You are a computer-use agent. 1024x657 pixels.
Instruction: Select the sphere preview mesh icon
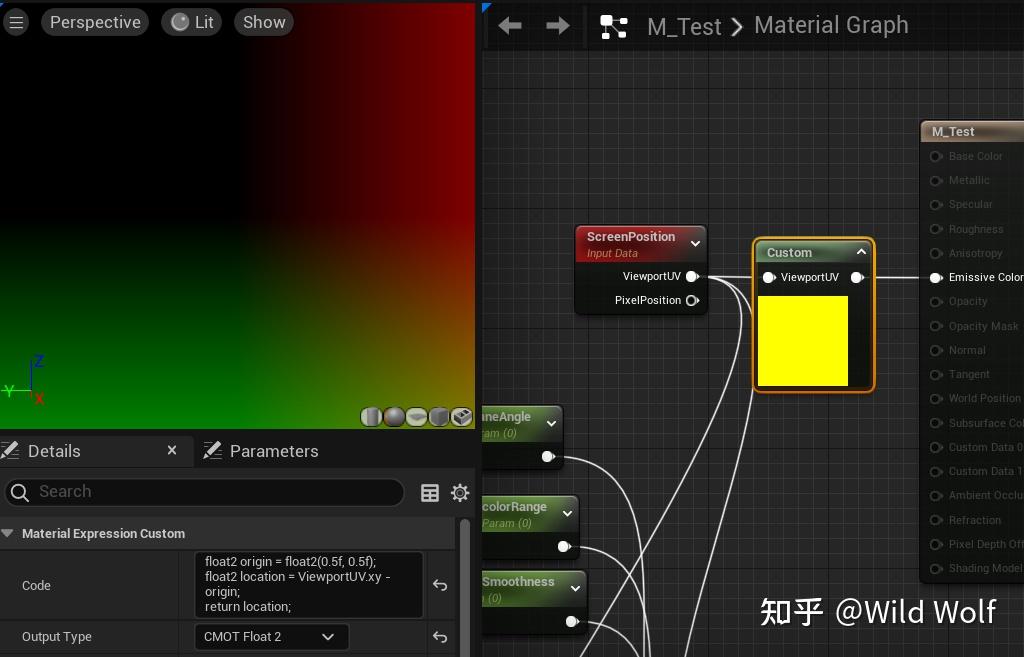(394, 417)
